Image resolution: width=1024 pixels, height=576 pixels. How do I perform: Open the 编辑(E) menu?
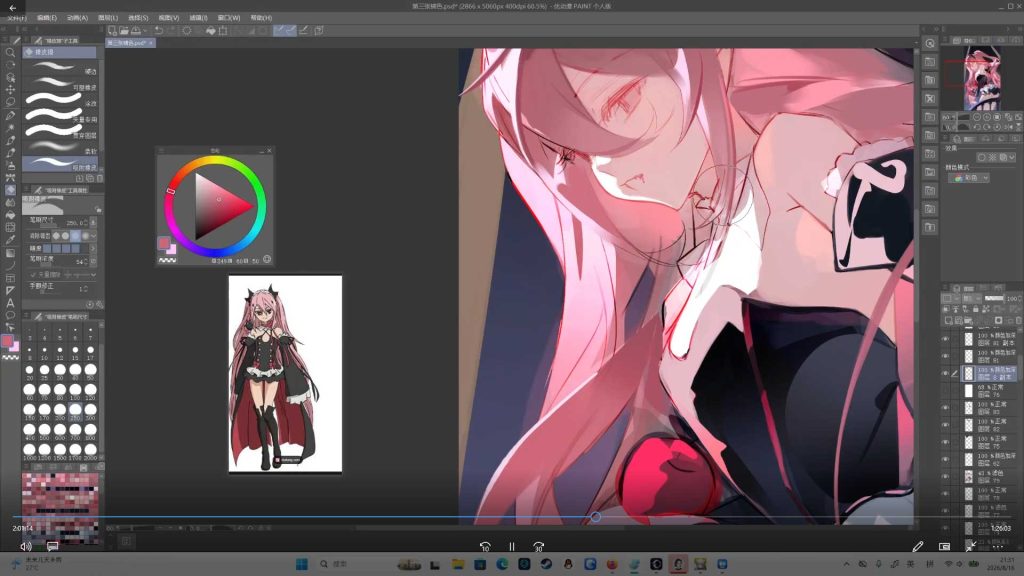coord(46,18)
